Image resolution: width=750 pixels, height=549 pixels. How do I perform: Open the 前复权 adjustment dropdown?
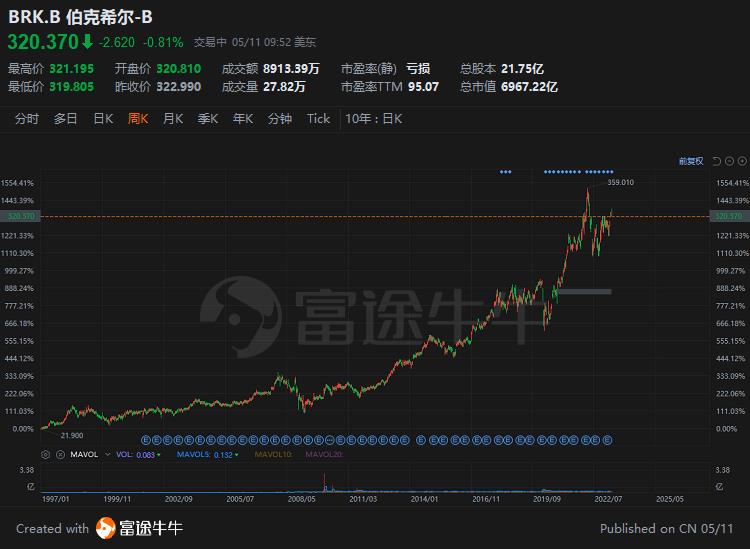point(691,161)
